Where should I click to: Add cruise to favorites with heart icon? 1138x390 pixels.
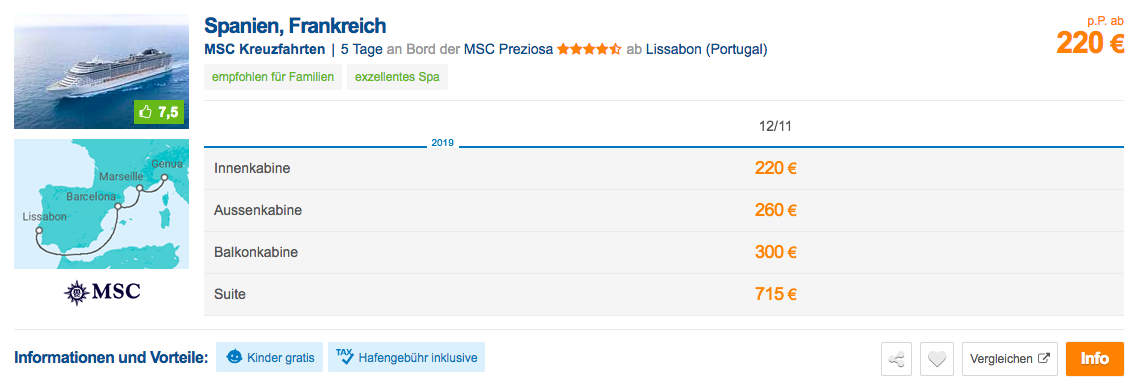tap(936, 359)
